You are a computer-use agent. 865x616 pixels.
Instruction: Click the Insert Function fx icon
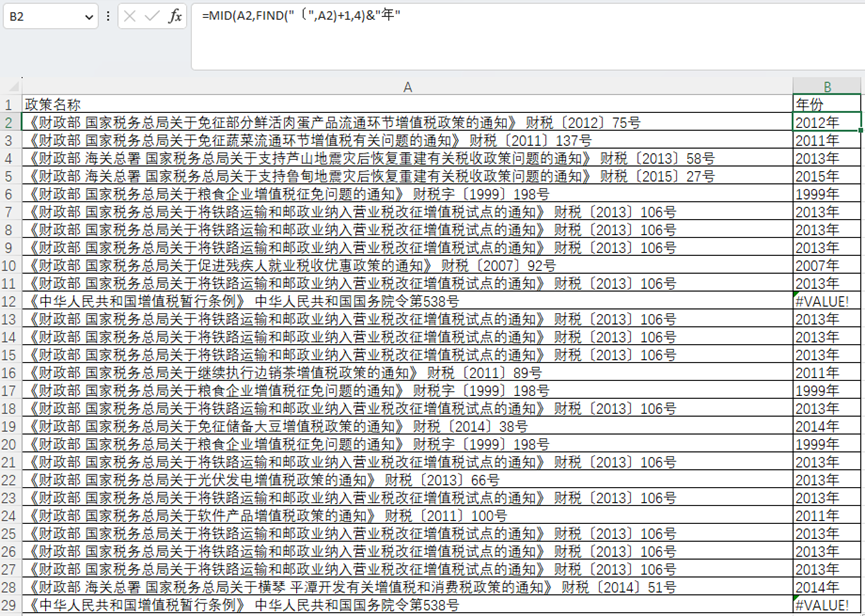point(175,16)
